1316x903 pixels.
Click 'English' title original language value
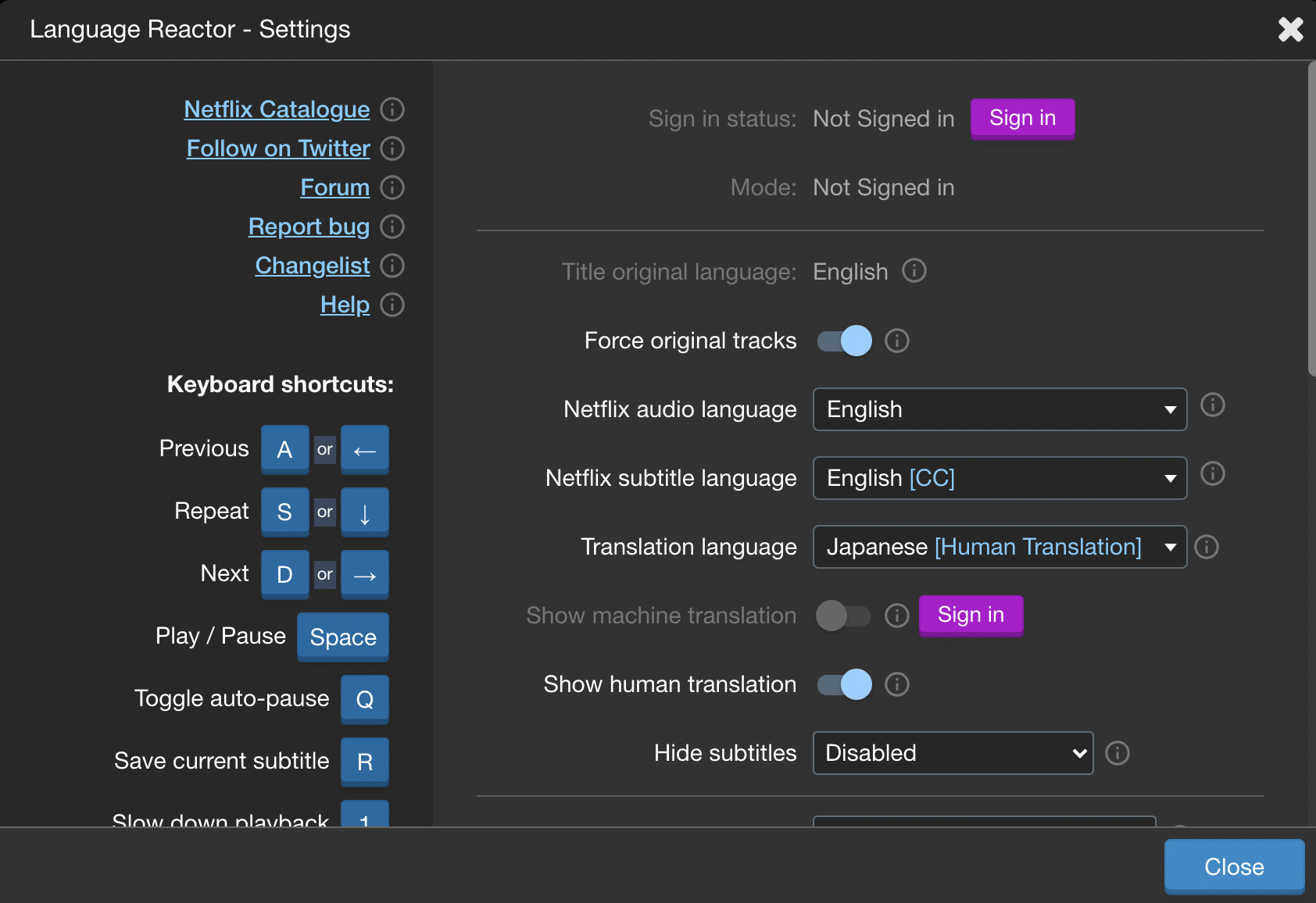pyautogui.click(x=850, y=272)
